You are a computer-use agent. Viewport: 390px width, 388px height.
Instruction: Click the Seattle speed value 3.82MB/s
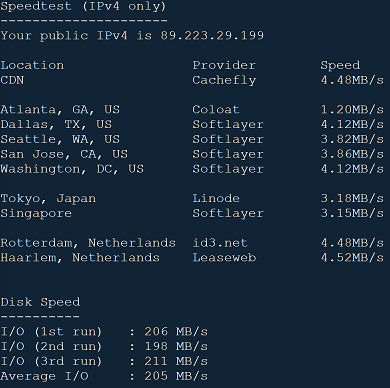point(352,139)
